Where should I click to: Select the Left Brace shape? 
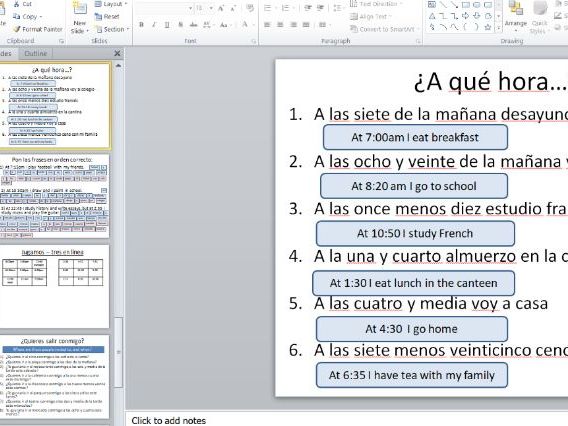465,27
